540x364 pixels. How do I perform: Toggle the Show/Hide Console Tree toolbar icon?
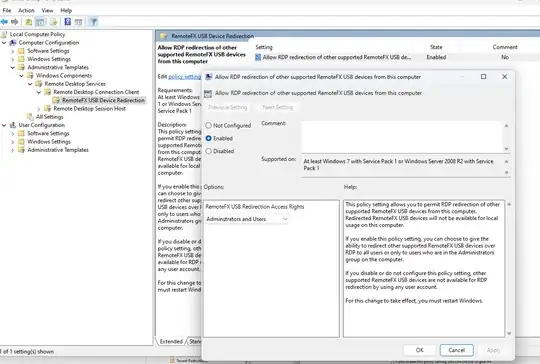(40, 22)
